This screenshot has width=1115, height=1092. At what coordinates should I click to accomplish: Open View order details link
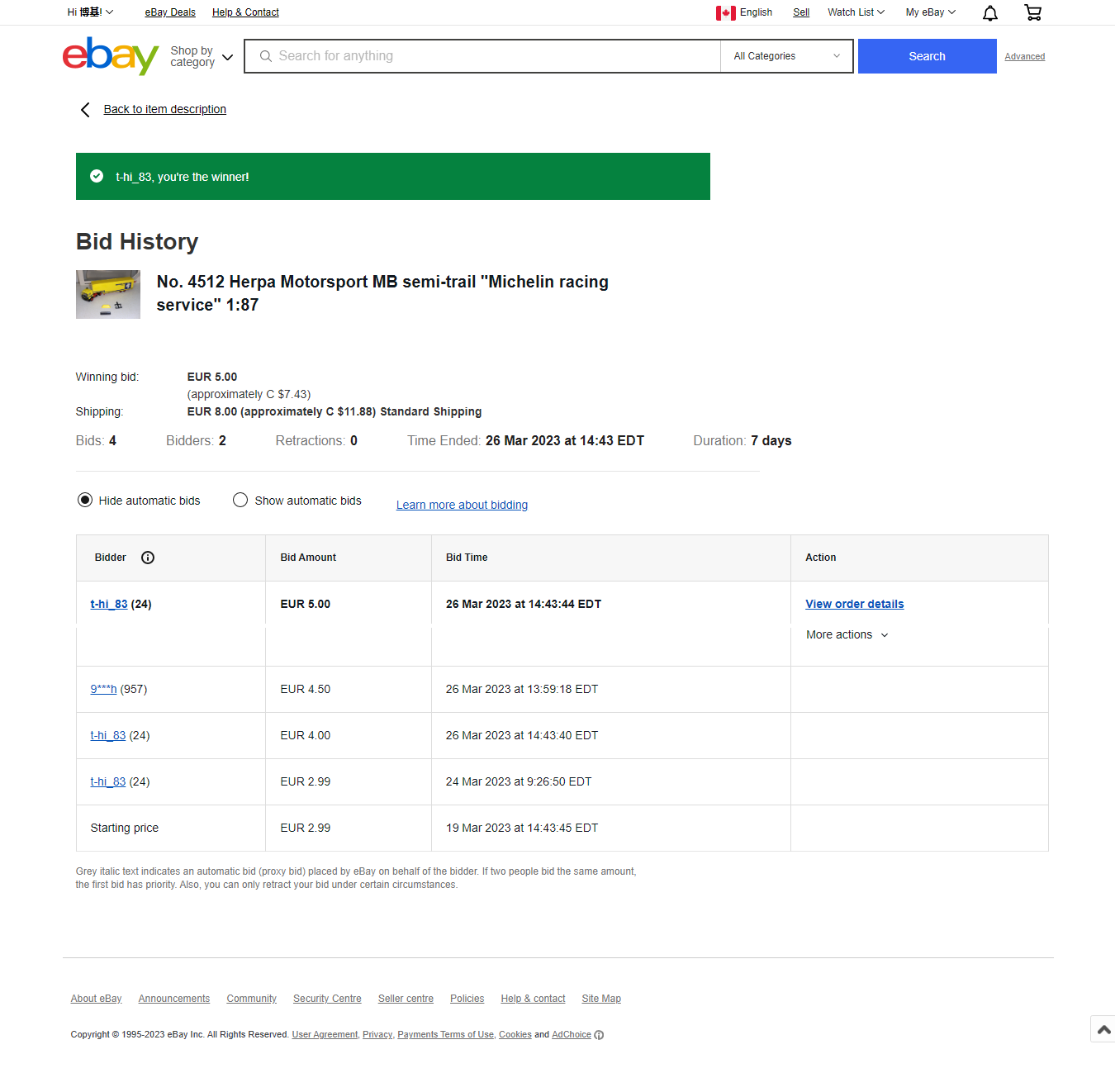pos(854,604)
